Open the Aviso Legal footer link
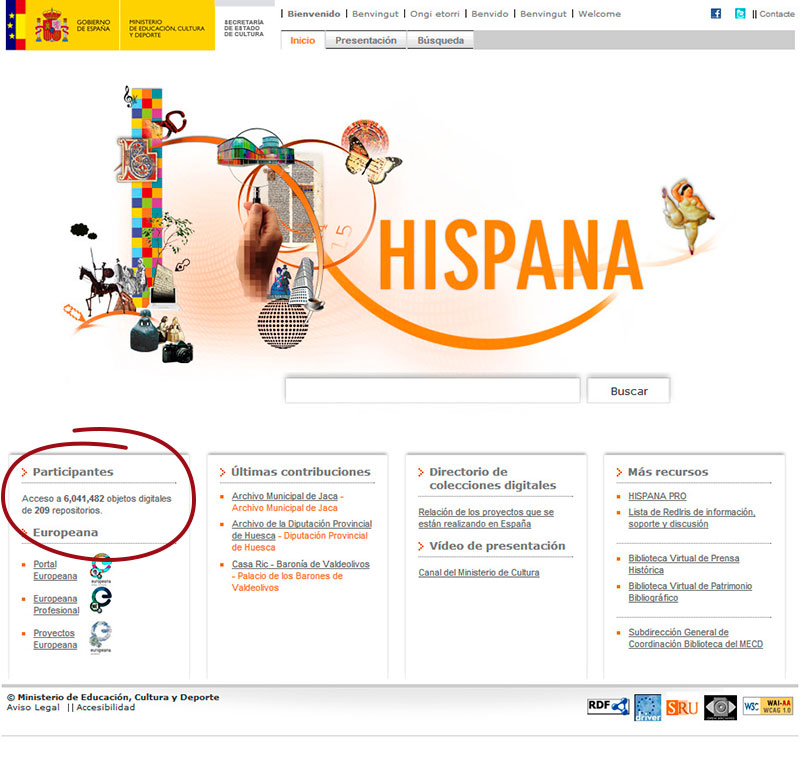The image size is (800, 764). 33,707
